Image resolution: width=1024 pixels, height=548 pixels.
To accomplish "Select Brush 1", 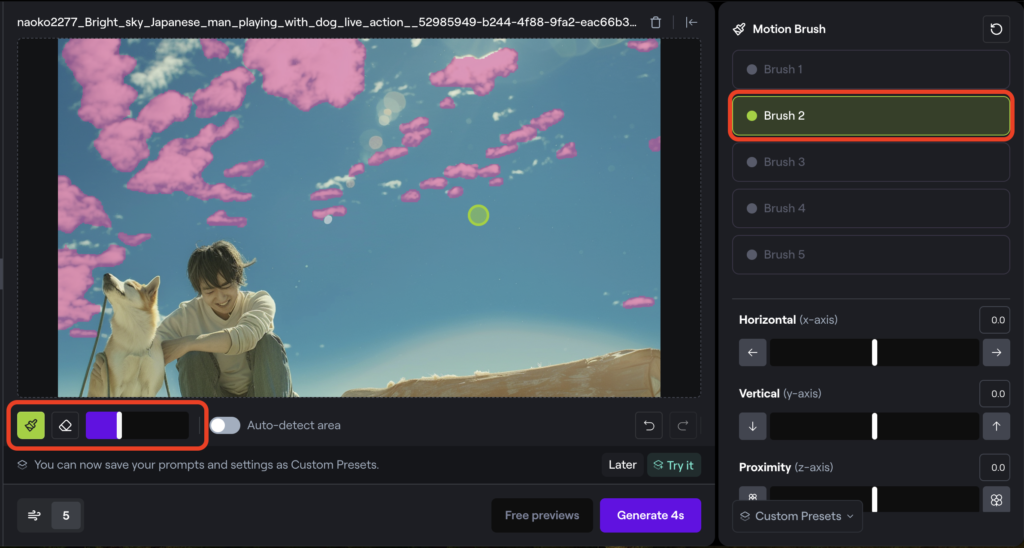I will (x=870, y=70).
